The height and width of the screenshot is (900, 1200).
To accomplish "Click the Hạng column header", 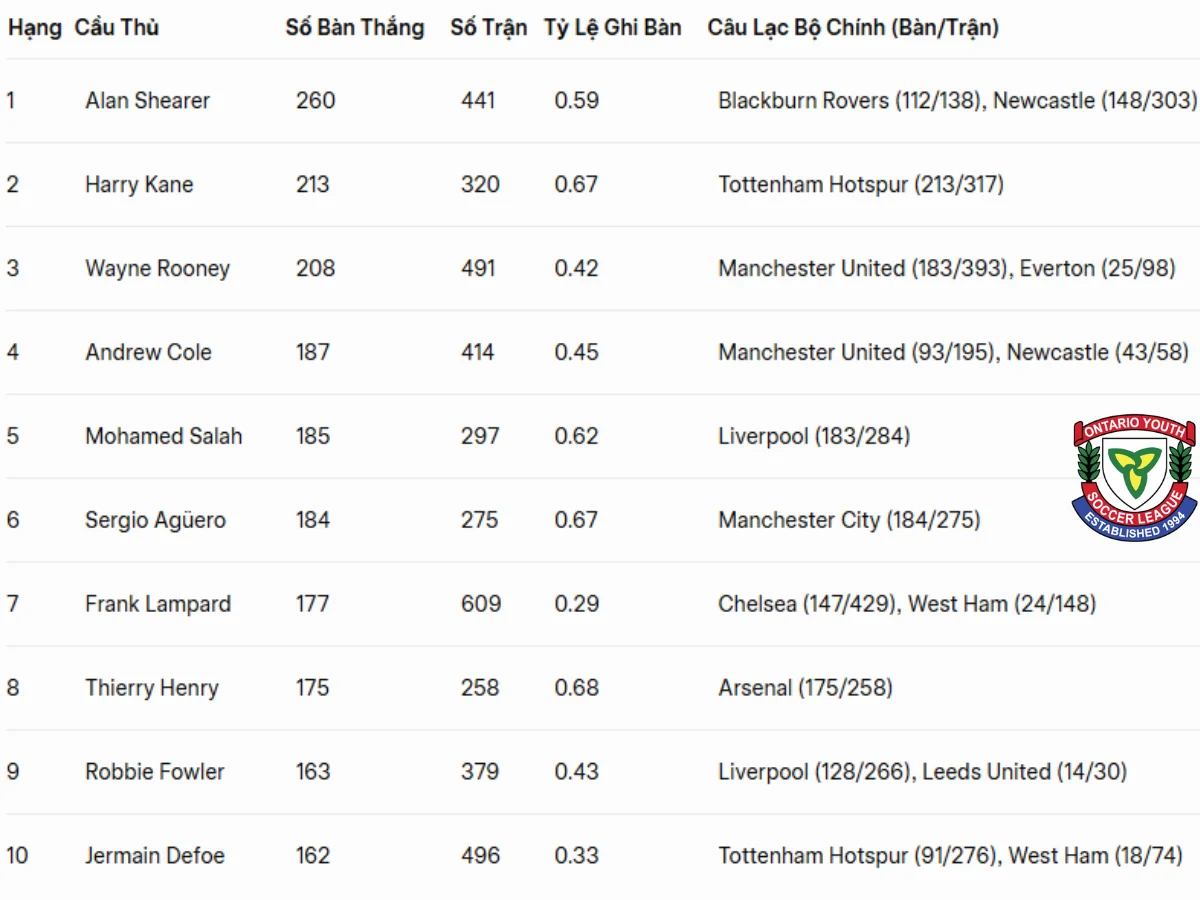I will click(34, 28).
